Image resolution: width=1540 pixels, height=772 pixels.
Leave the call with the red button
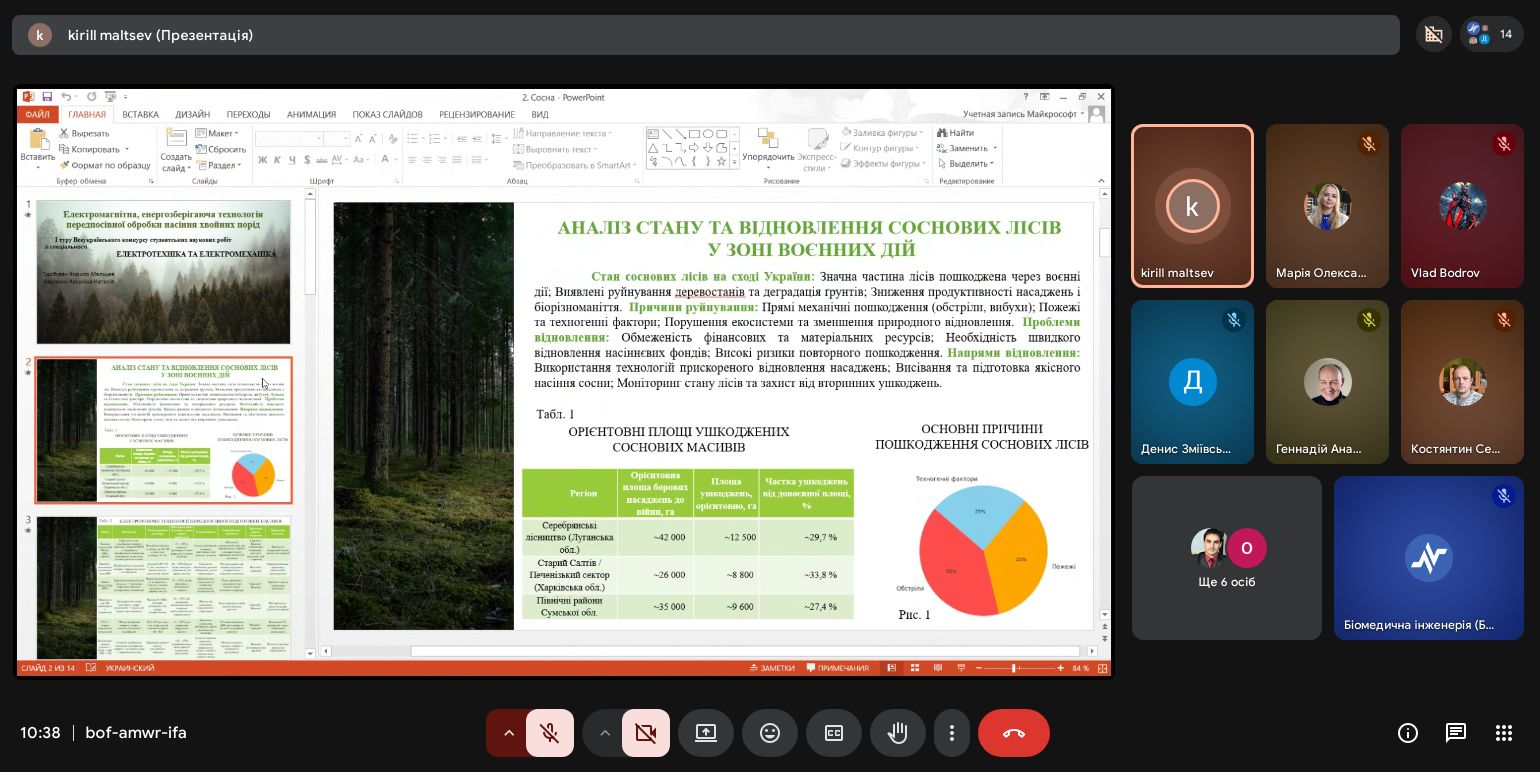pyautogui.click(x=1013, y=733)
